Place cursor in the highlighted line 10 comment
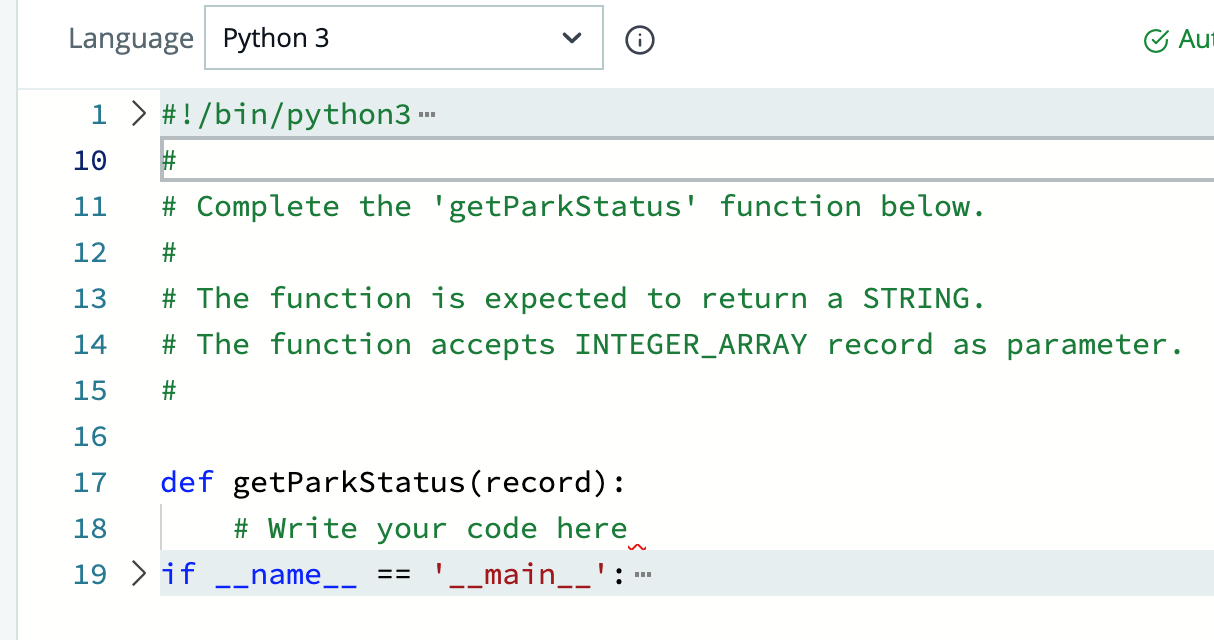This screenshot has height=640, width=1214. pos(687,160)
